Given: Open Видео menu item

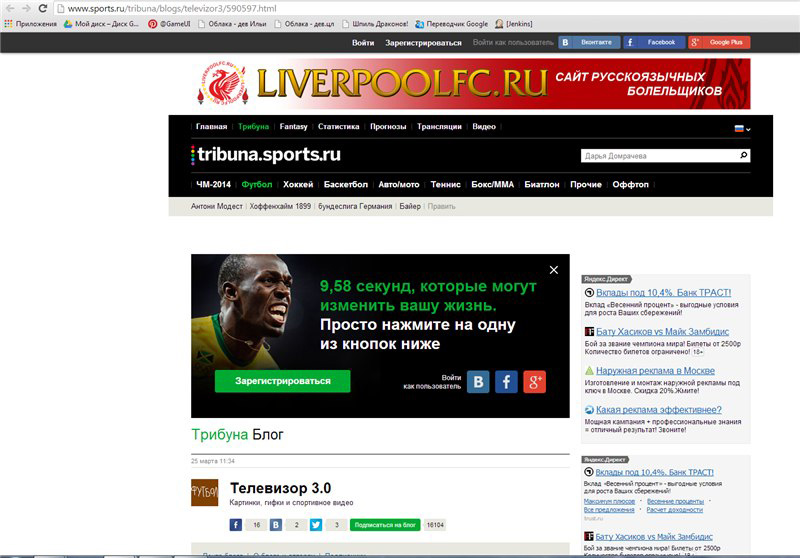Looking at the screenshot, I should (484, 126).
